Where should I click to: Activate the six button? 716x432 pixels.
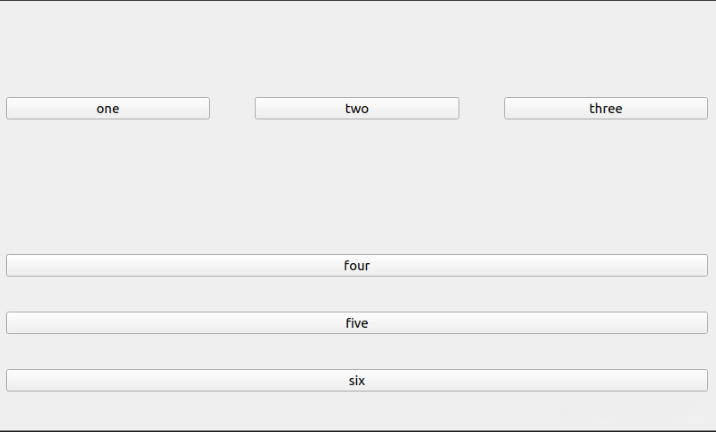(357, 380)
